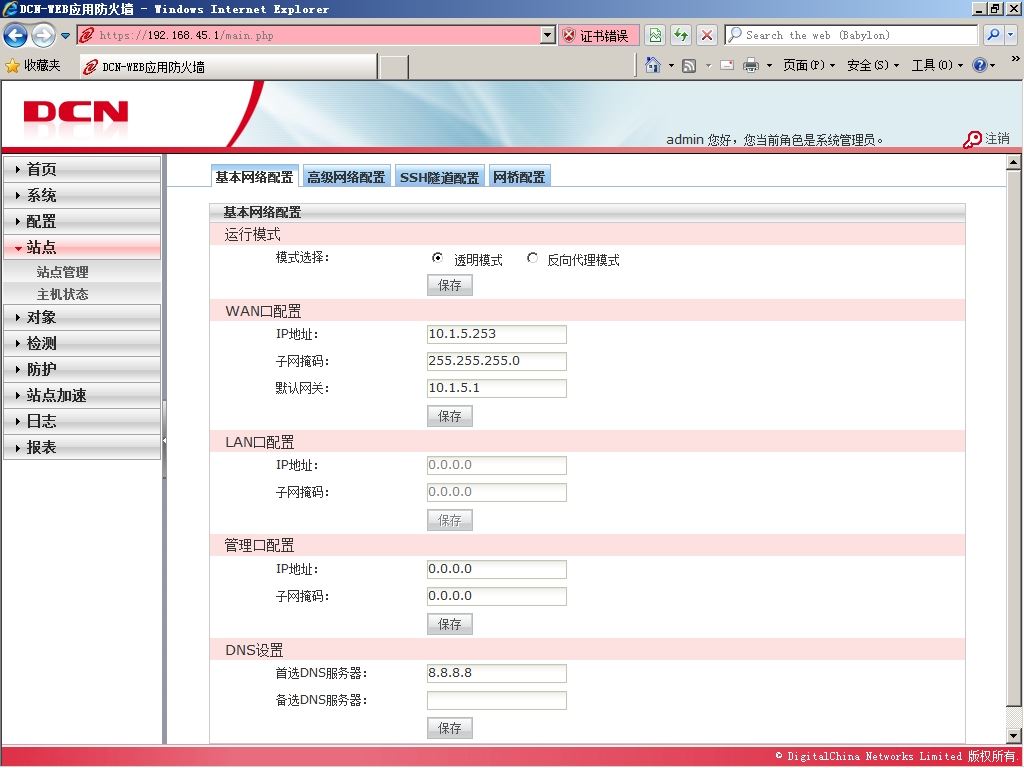Select the 透明模式 radio button
The width and height of the screenshot is (1024, 768).
point(437,258)
